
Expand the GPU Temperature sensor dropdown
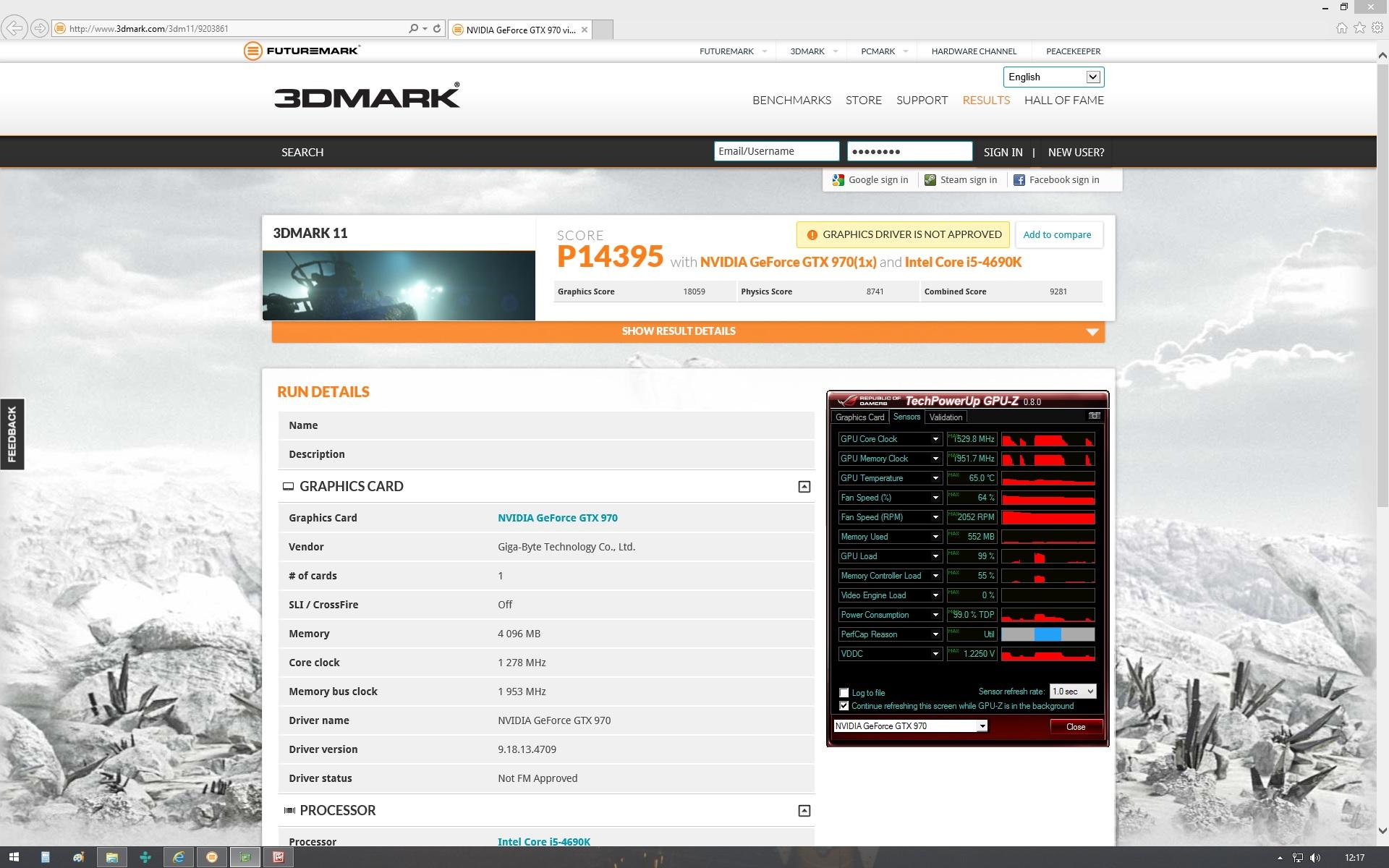(935, 478)
